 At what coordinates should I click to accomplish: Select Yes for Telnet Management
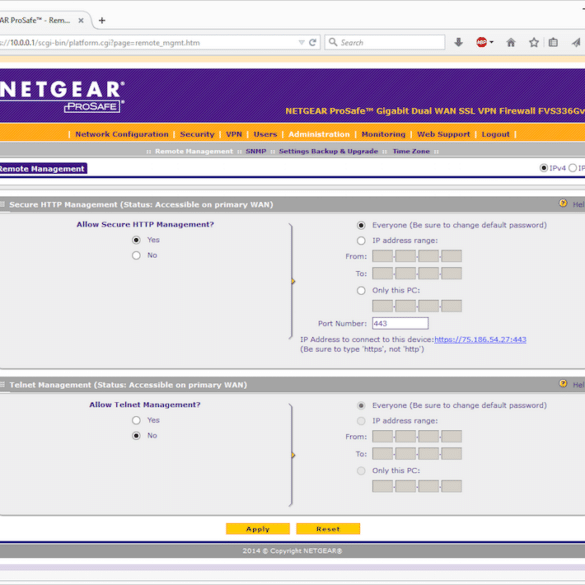coord(136,420)
